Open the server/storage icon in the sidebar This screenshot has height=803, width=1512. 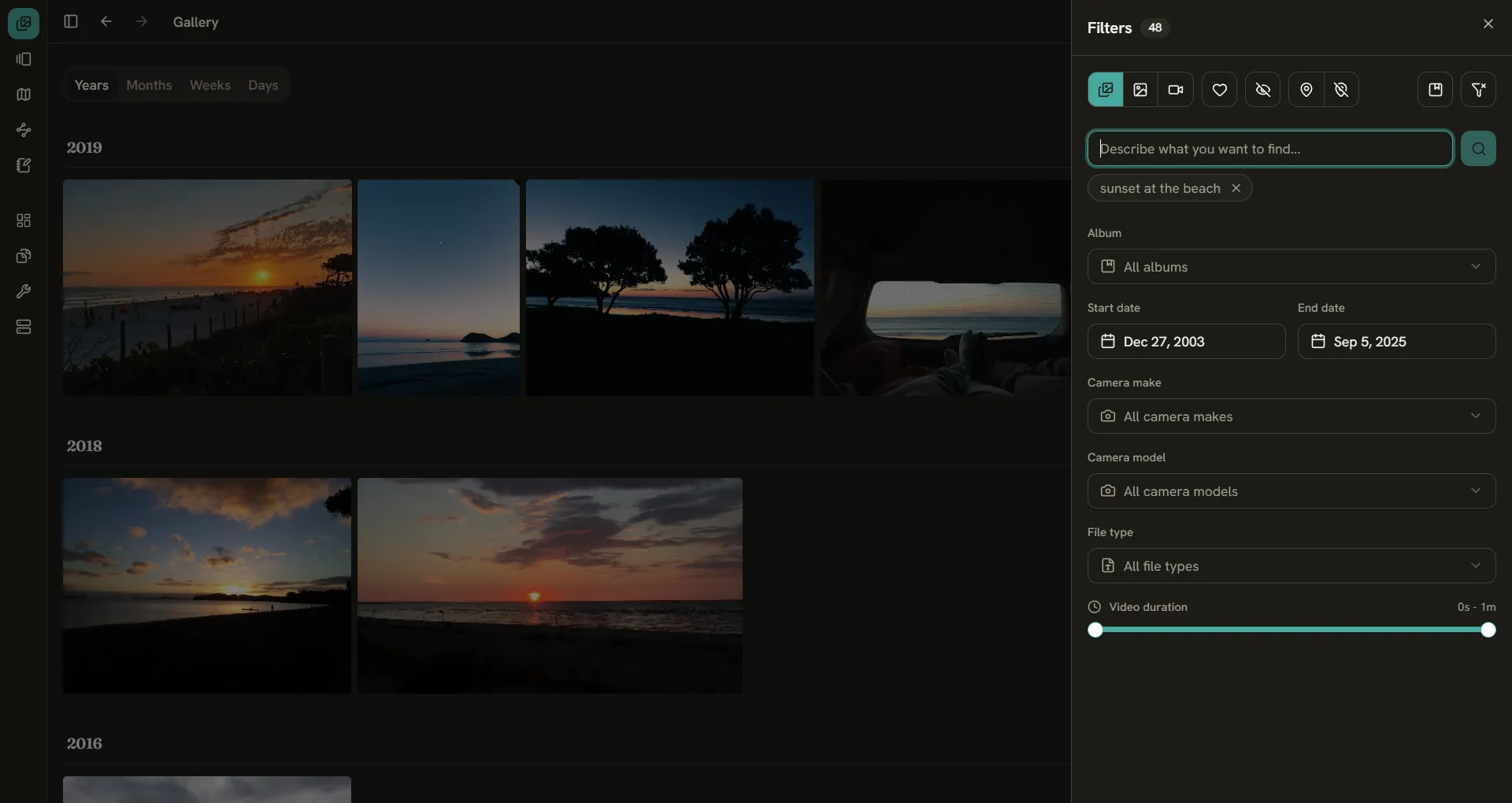click(x=24, y=327)
